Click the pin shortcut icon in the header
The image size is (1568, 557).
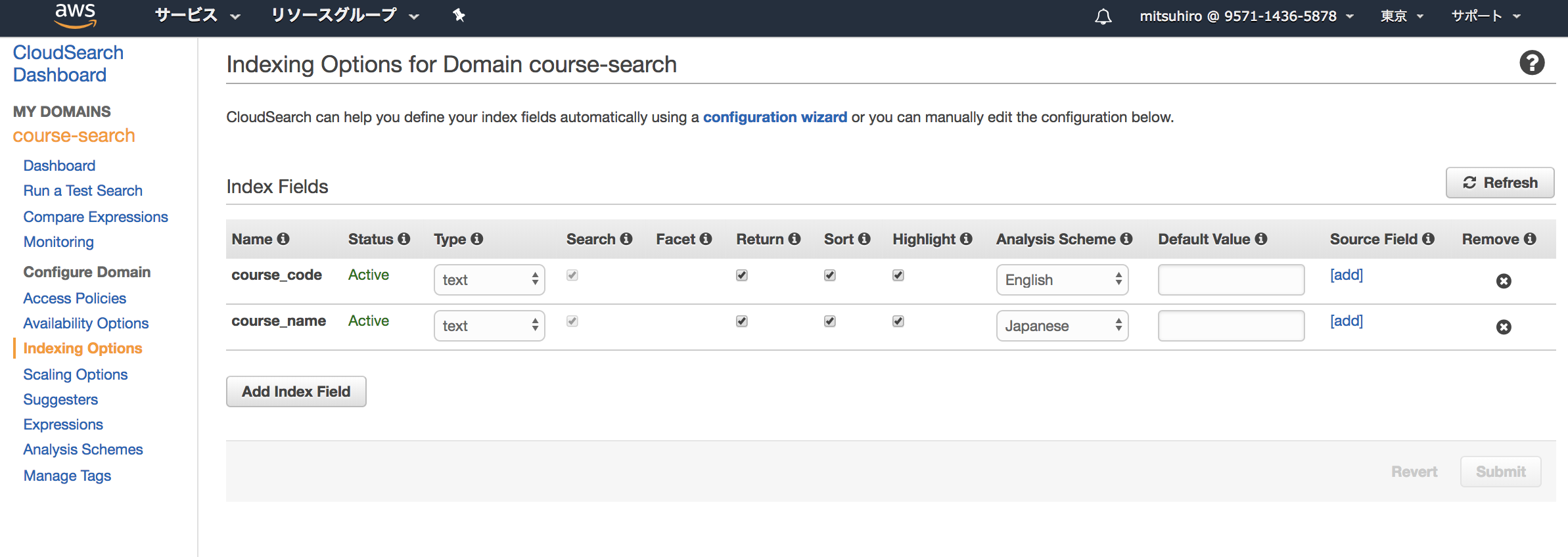coord(459,15)
